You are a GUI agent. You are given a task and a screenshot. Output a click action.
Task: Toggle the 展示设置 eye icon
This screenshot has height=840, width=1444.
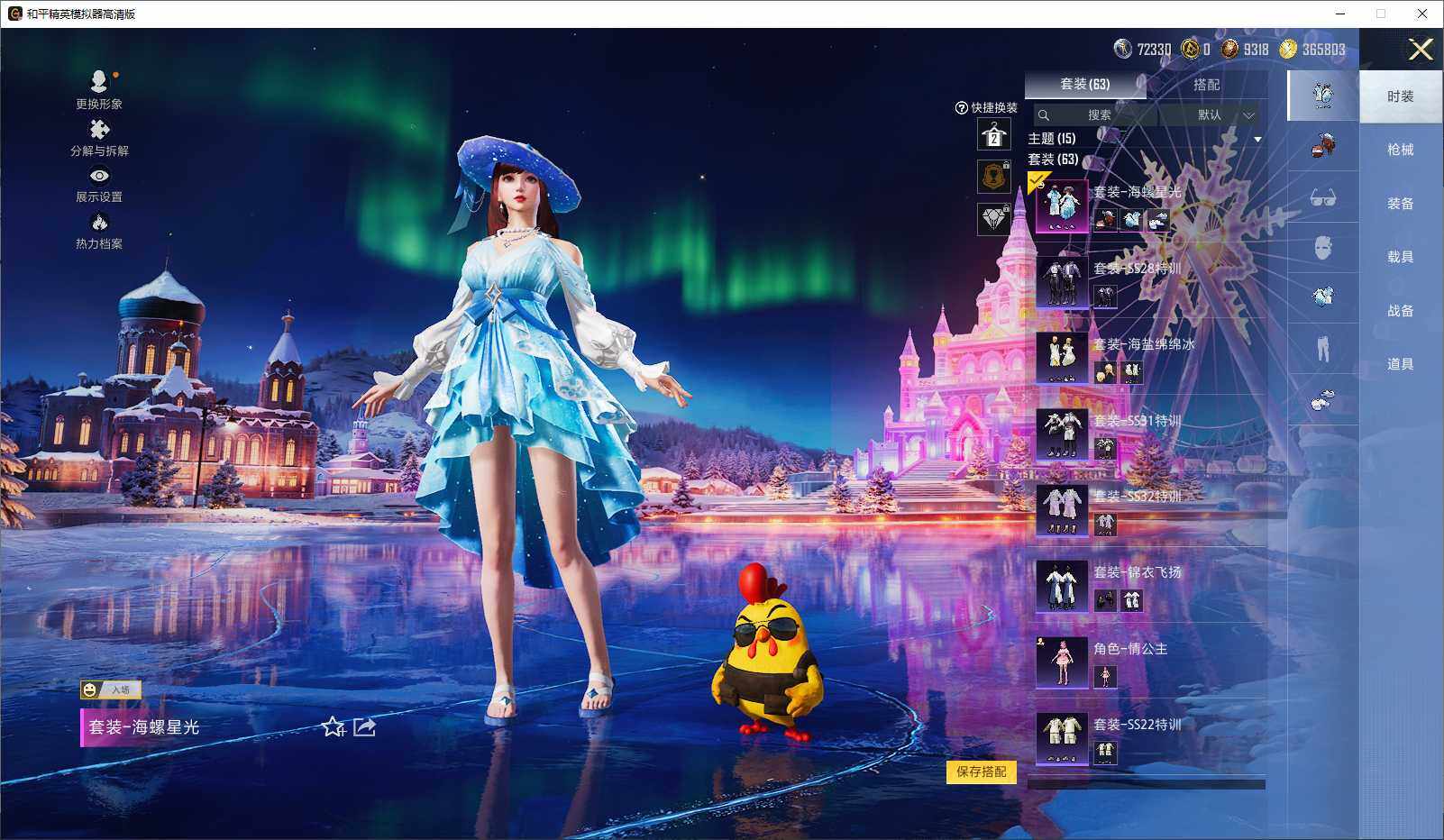(x=99, y=176)
